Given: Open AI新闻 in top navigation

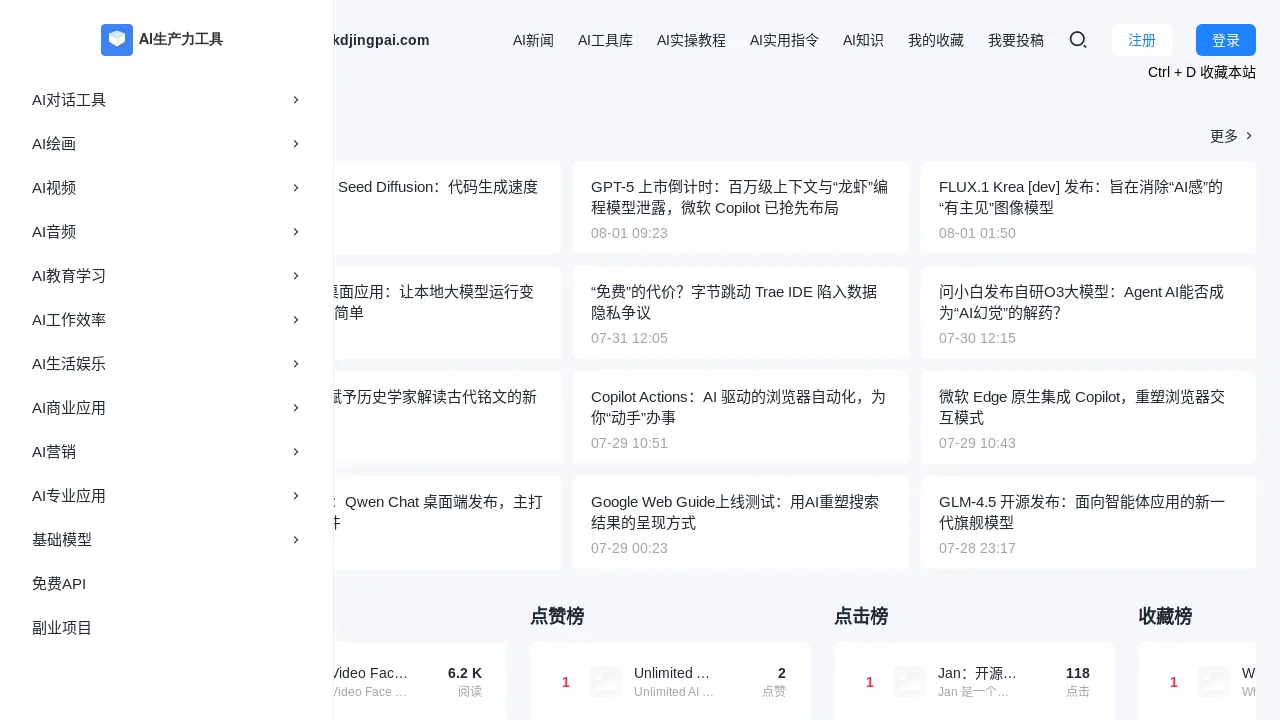Looking at the screenshot, I should [x=533, y=40].
